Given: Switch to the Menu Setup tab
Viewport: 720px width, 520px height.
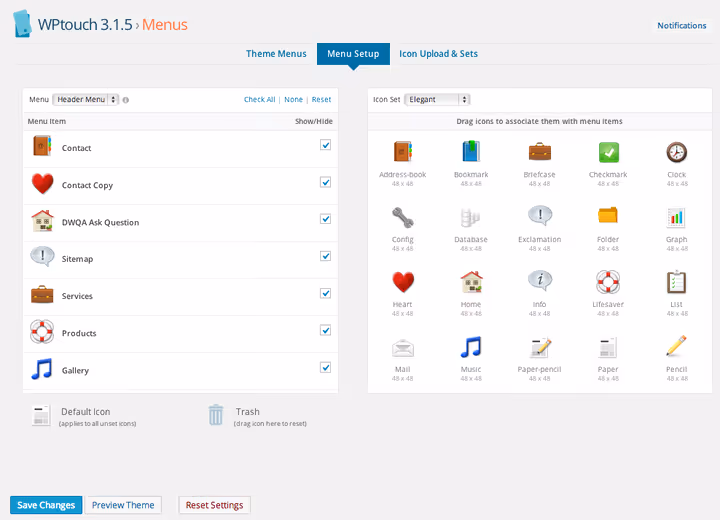Looking at the screenshot, I should pyautogui.click(x=353, y=54).
